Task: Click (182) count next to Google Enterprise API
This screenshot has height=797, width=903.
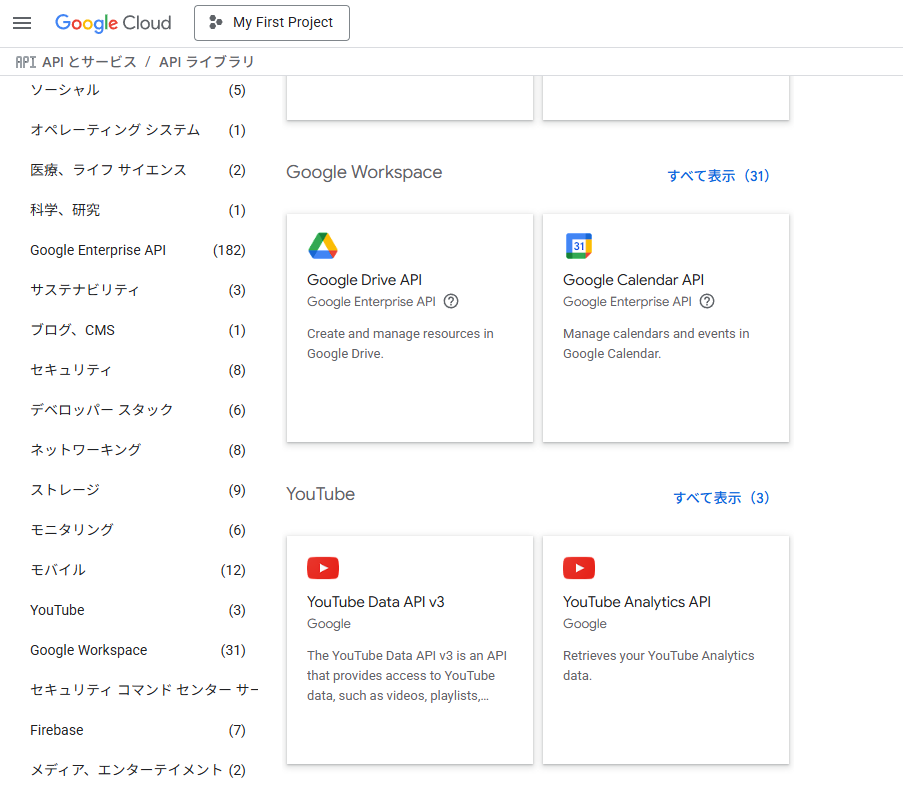Action: [x=229, y=251]
